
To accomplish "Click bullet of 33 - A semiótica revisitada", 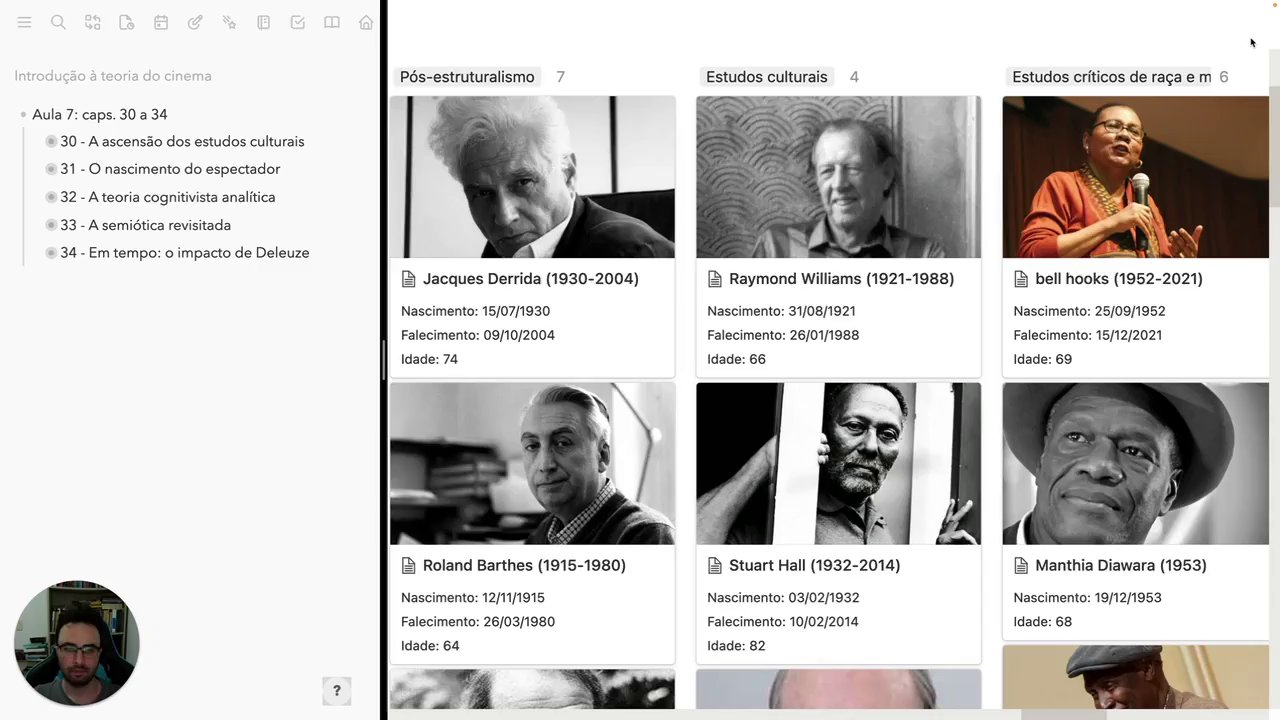I will click(51, 226).
